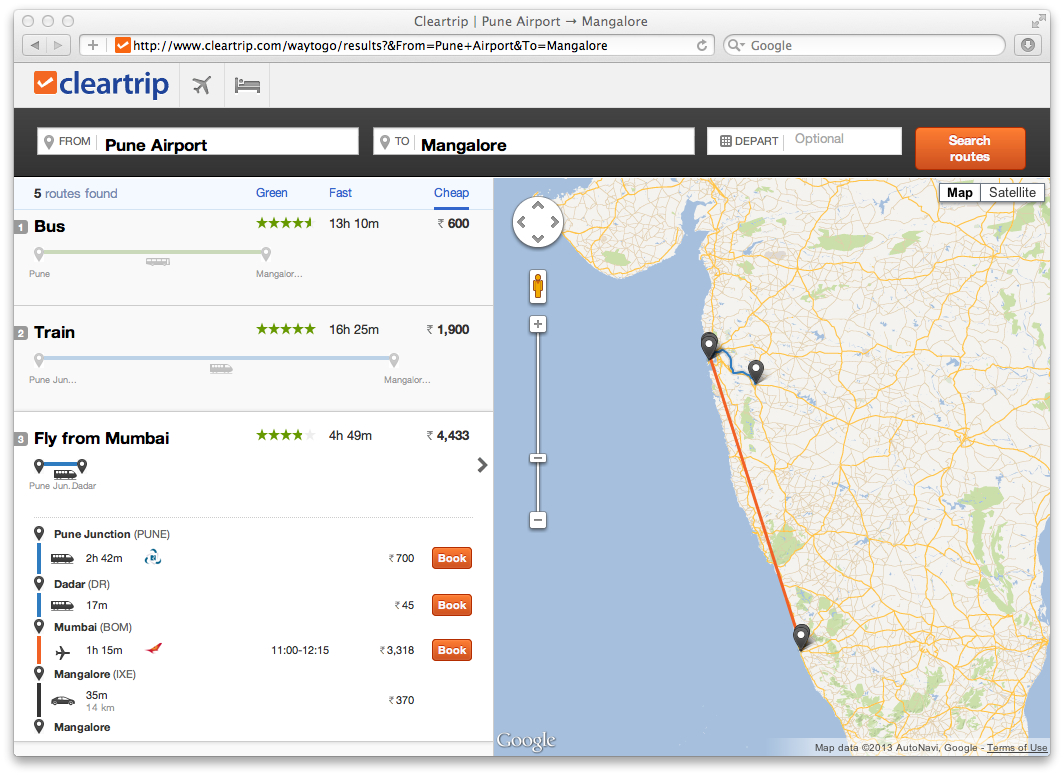Click the Mangalore (IXE) stop
The image size is (1064, 776).
click(x=95, y=674)
